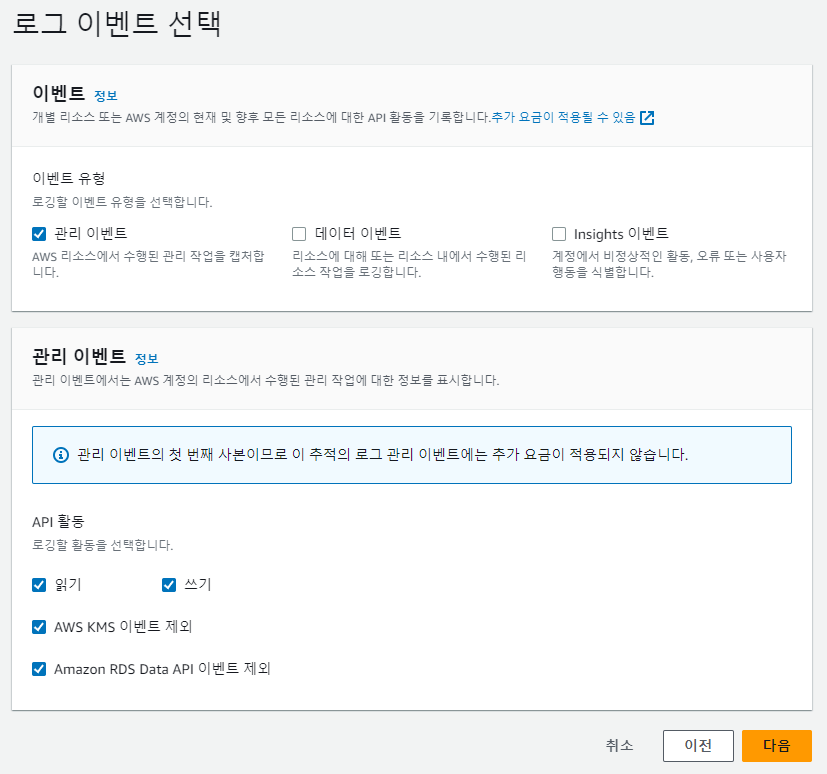The width and height of the screenshot is (827, 774).
Task: Uncheck Amazon RDS Data API 이벤트 제외
Action: (39, 669)
